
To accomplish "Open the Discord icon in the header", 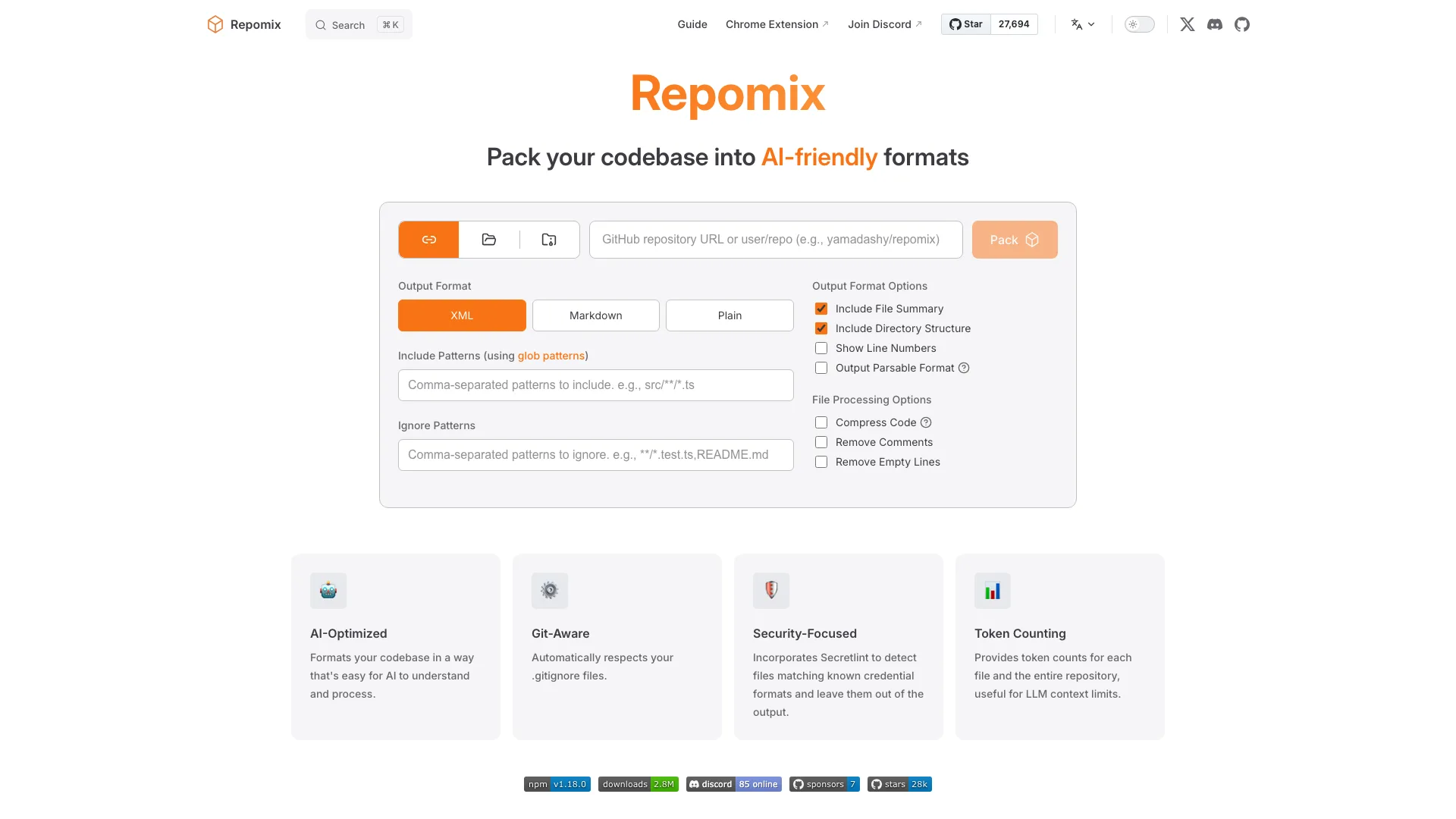I will (1215, 24).
